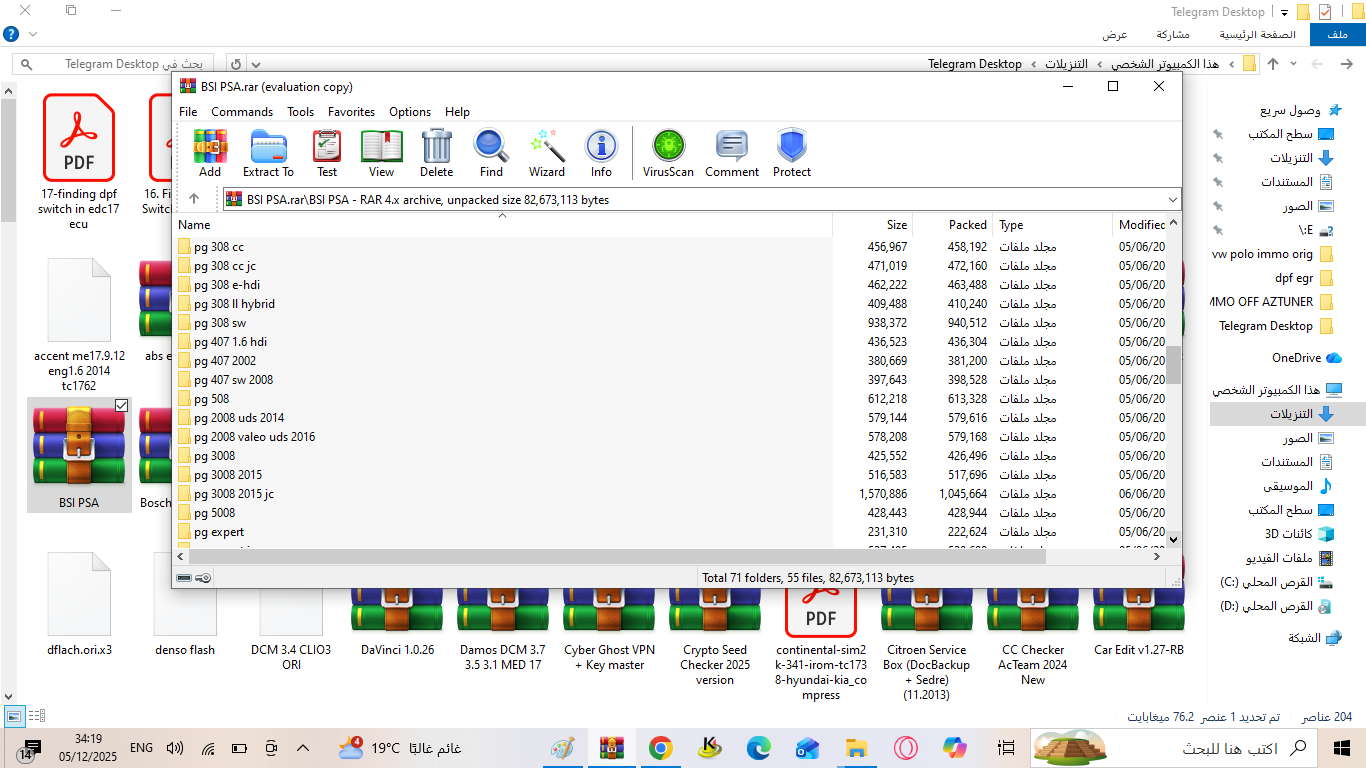Open the File menu in WinRAR
Image resolution: width=1366 pixels, height=768 pixels.
click(x=188, y=112)
